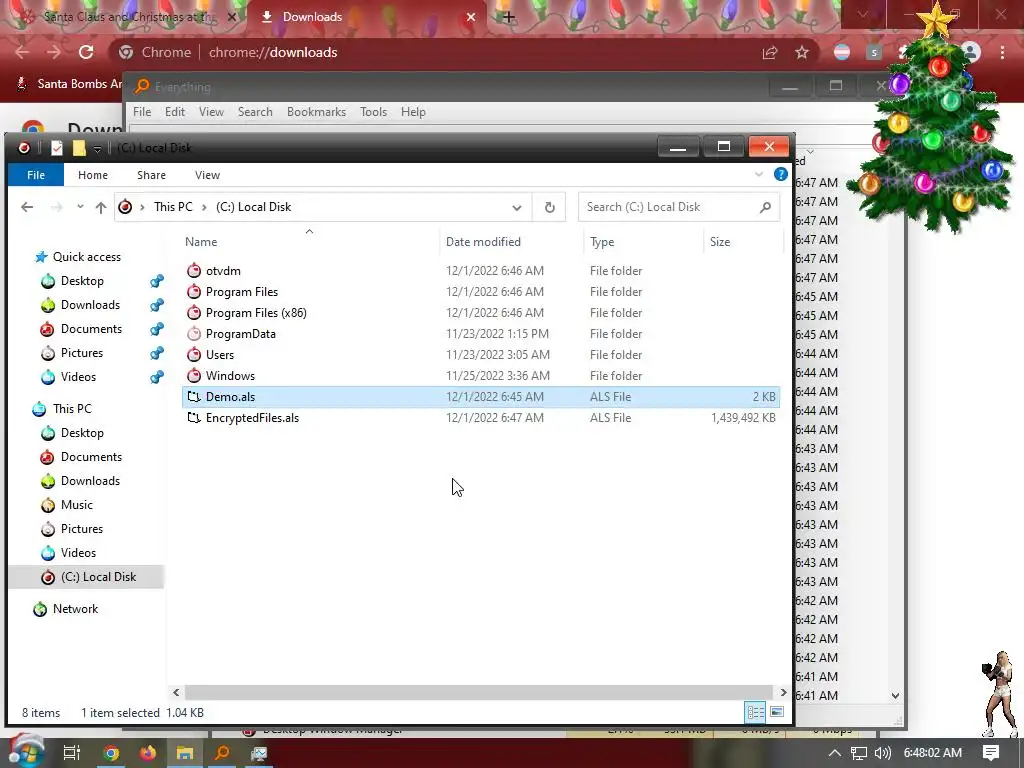Viewport: 1024px width, 768px height.
Task: Show hidden system tray icons
Action: pos(835,753)
